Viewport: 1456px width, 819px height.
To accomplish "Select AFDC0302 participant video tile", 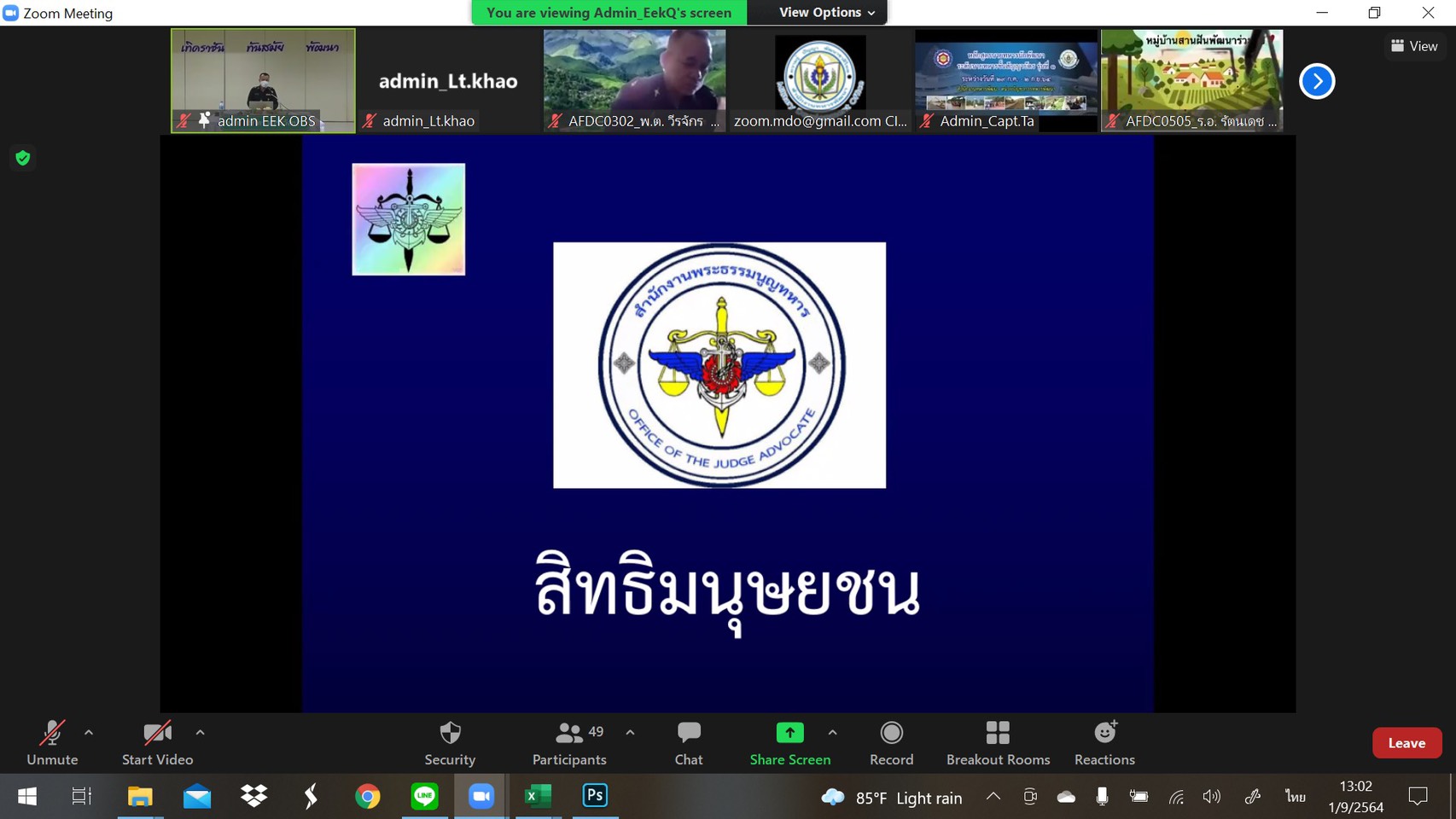I will [635, 81].
